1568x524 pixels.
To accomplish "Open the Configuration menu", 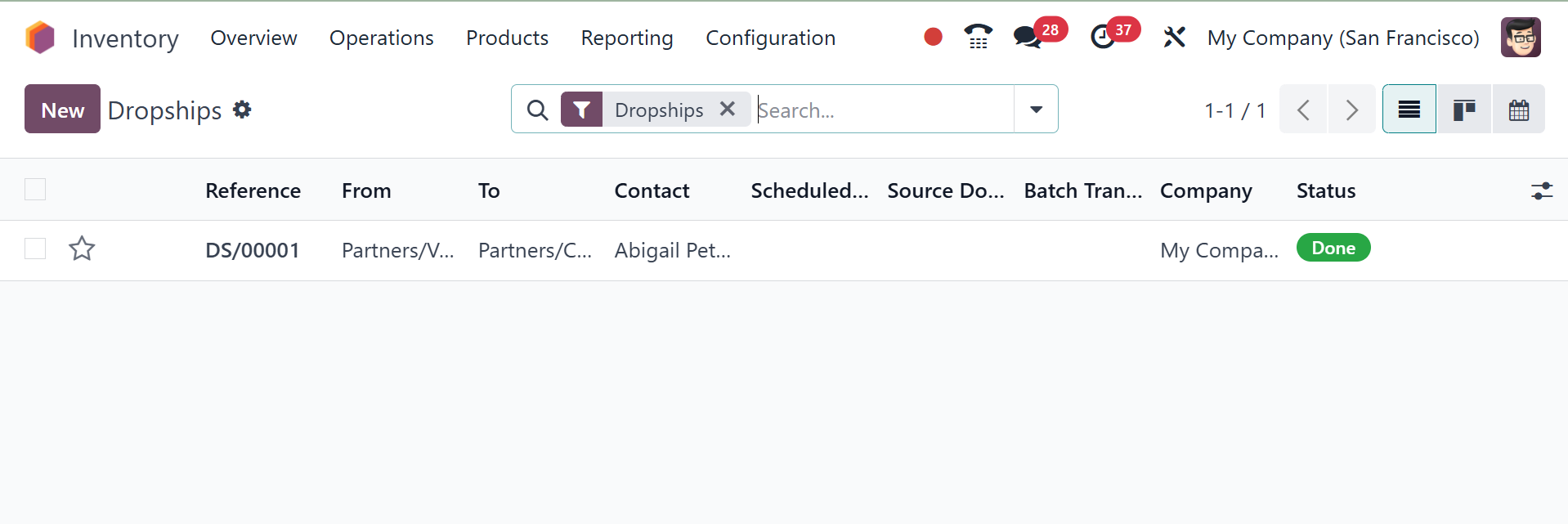I will (770, 38).
